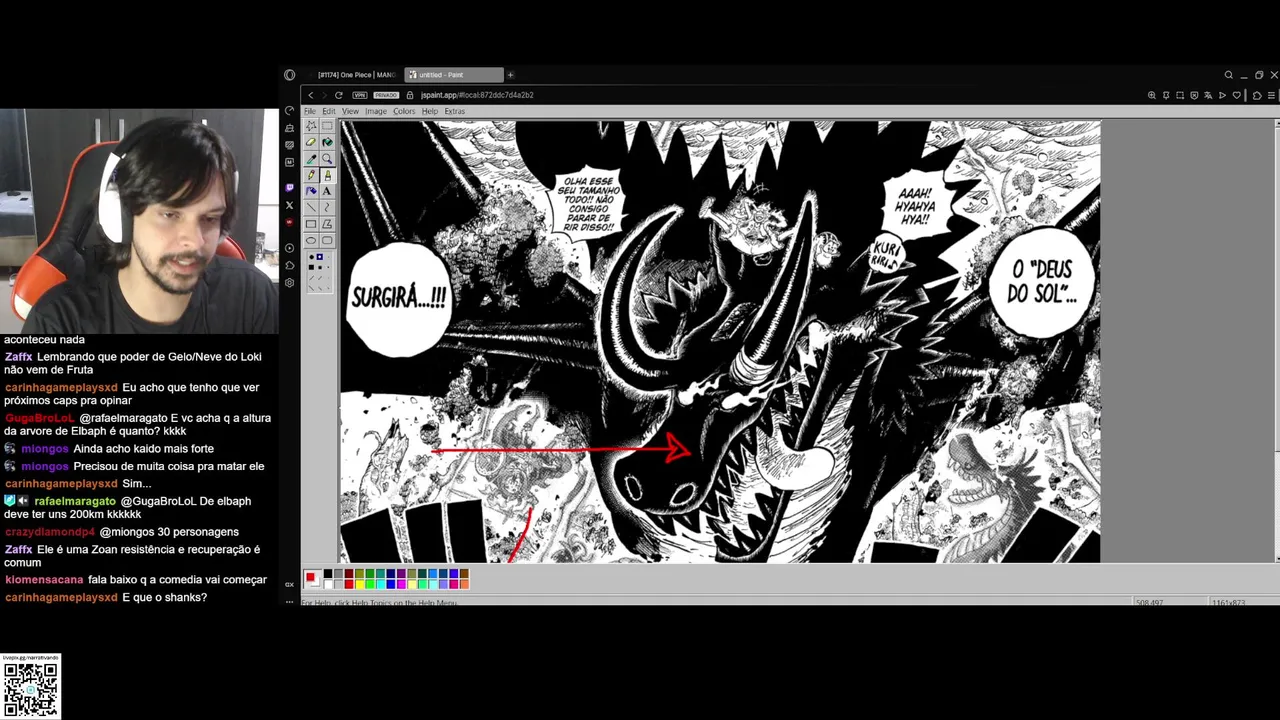The height and width of the screenshot is (720, 1280).
Task: Open Twitch in the Opera sidebar
Action: (x=289, y=187)
